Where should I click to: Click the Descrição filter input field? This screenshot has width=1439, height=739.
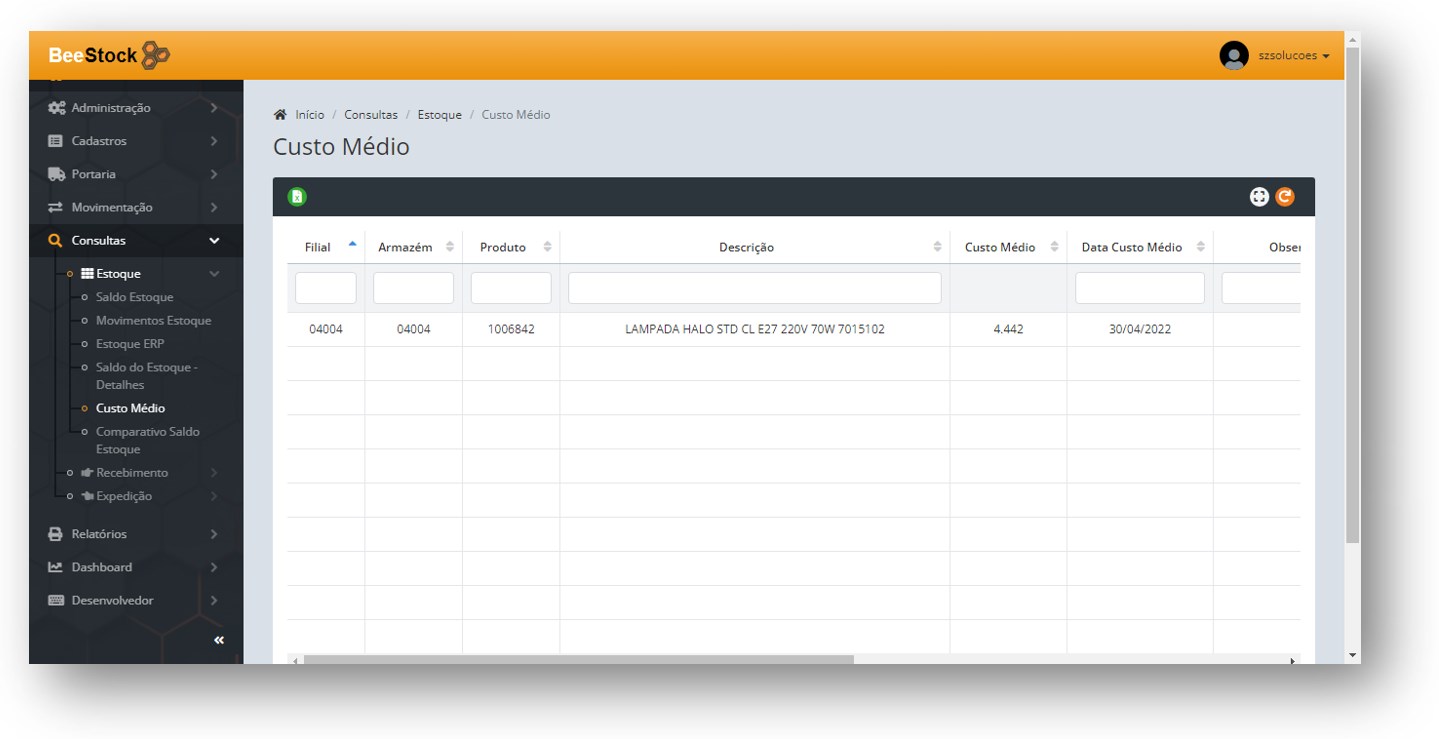[x=754, y=288]
